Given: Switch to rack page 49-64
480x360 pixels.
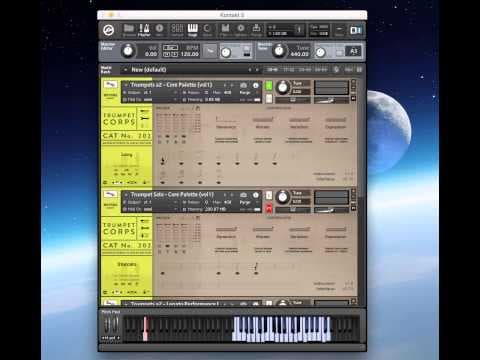Looking at the screenshot, I should click(x=321, y=70).
